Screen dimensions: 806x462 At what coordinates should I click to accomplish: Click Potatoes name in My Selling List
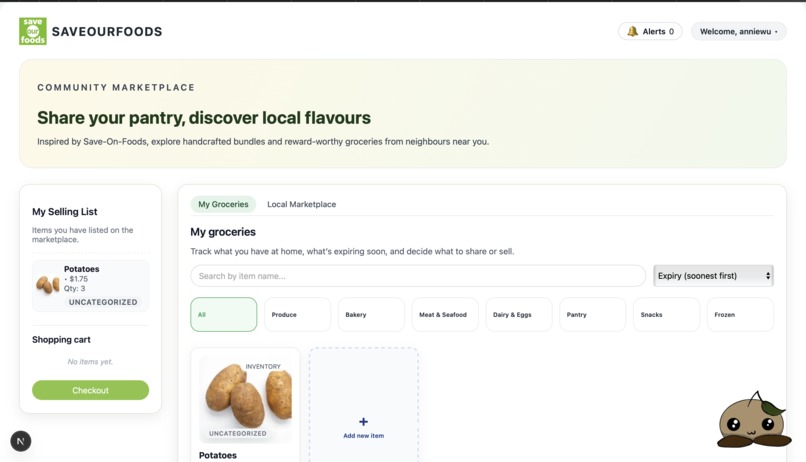[82, 269]
